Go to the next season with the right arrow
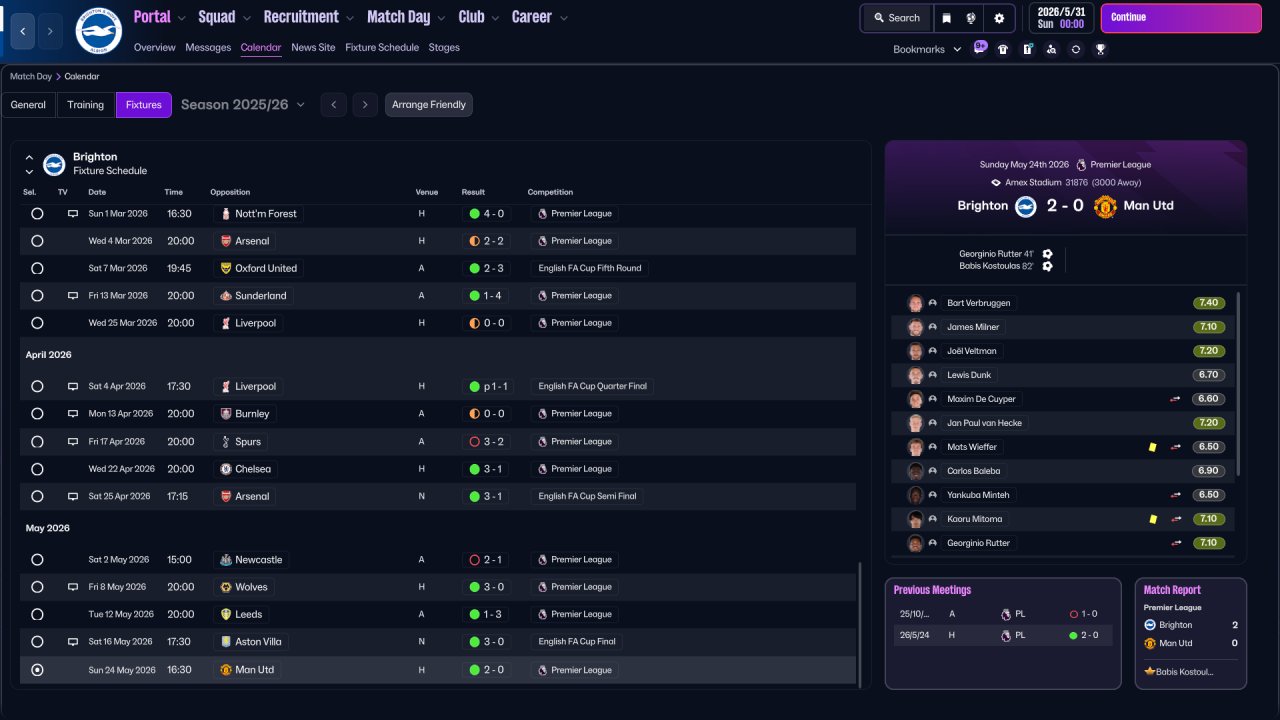The width and height of the screenshot is (1280, 720). click(365, 105)
